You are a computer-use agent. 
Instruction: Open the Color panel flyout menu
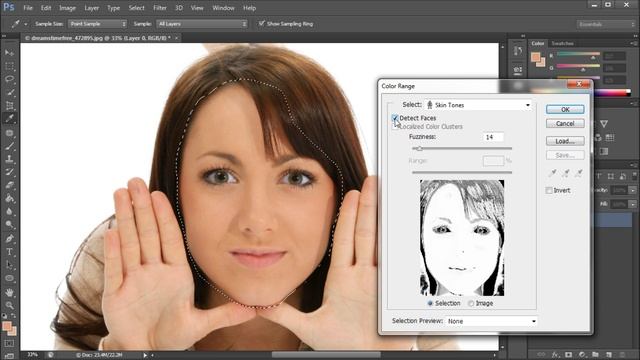click(x=634, y=43)
